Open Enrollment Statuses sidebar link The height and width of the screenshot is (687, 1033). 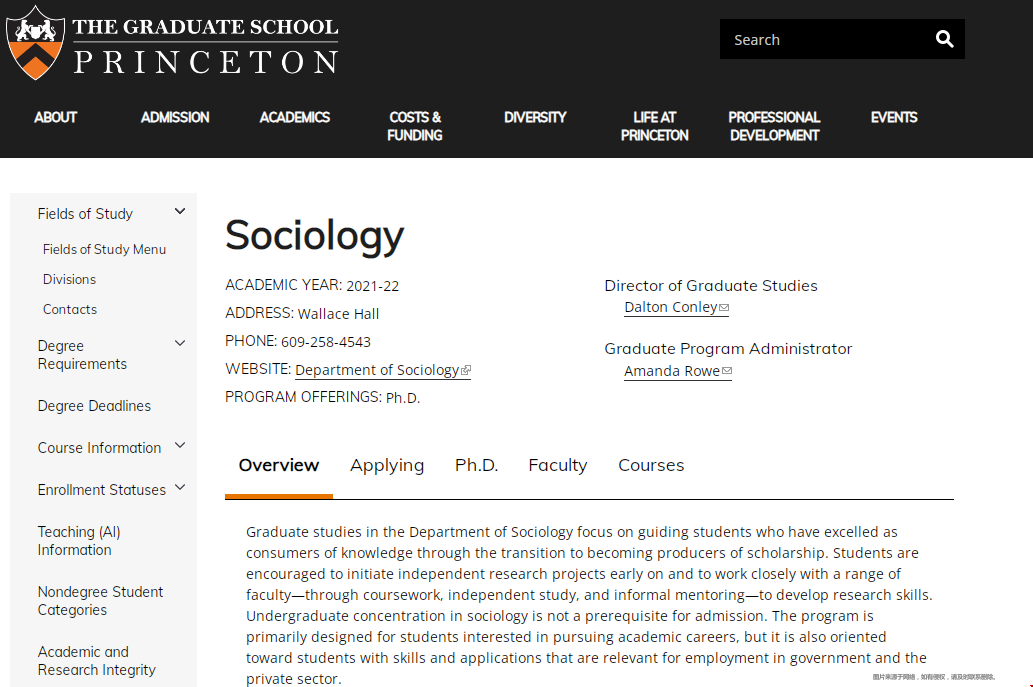pos(101,490)
